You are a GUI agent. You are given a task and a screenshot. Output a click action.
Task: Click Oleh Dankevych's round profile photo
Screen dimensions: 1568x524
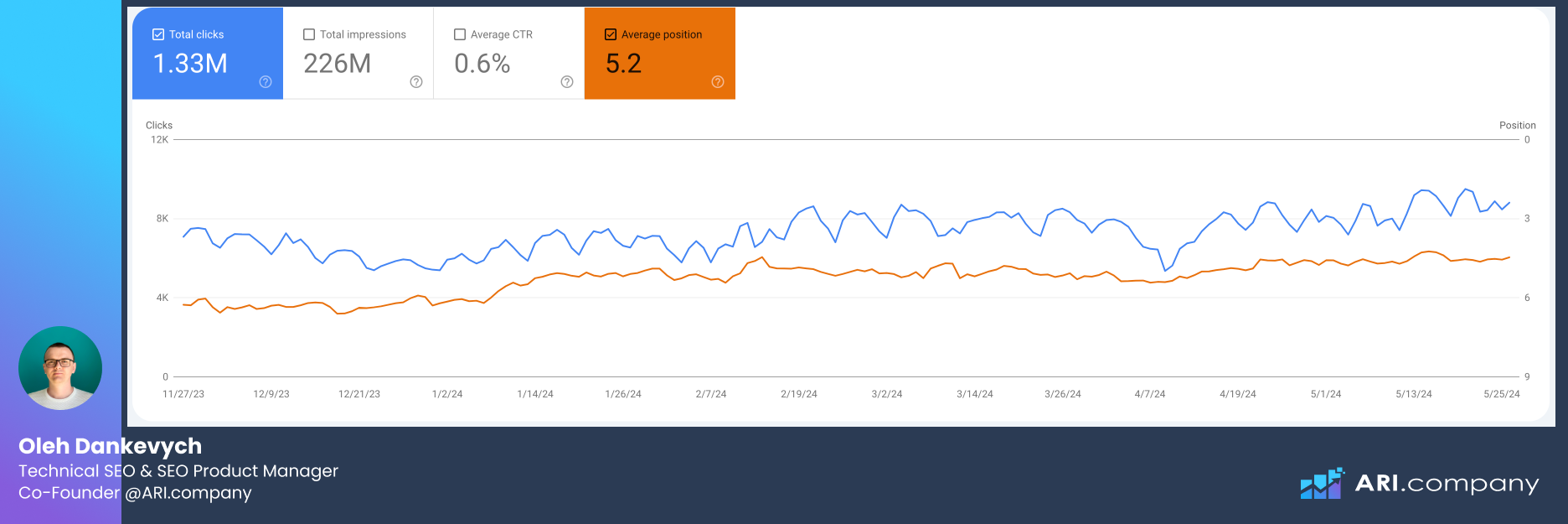[x=60, y=368]
